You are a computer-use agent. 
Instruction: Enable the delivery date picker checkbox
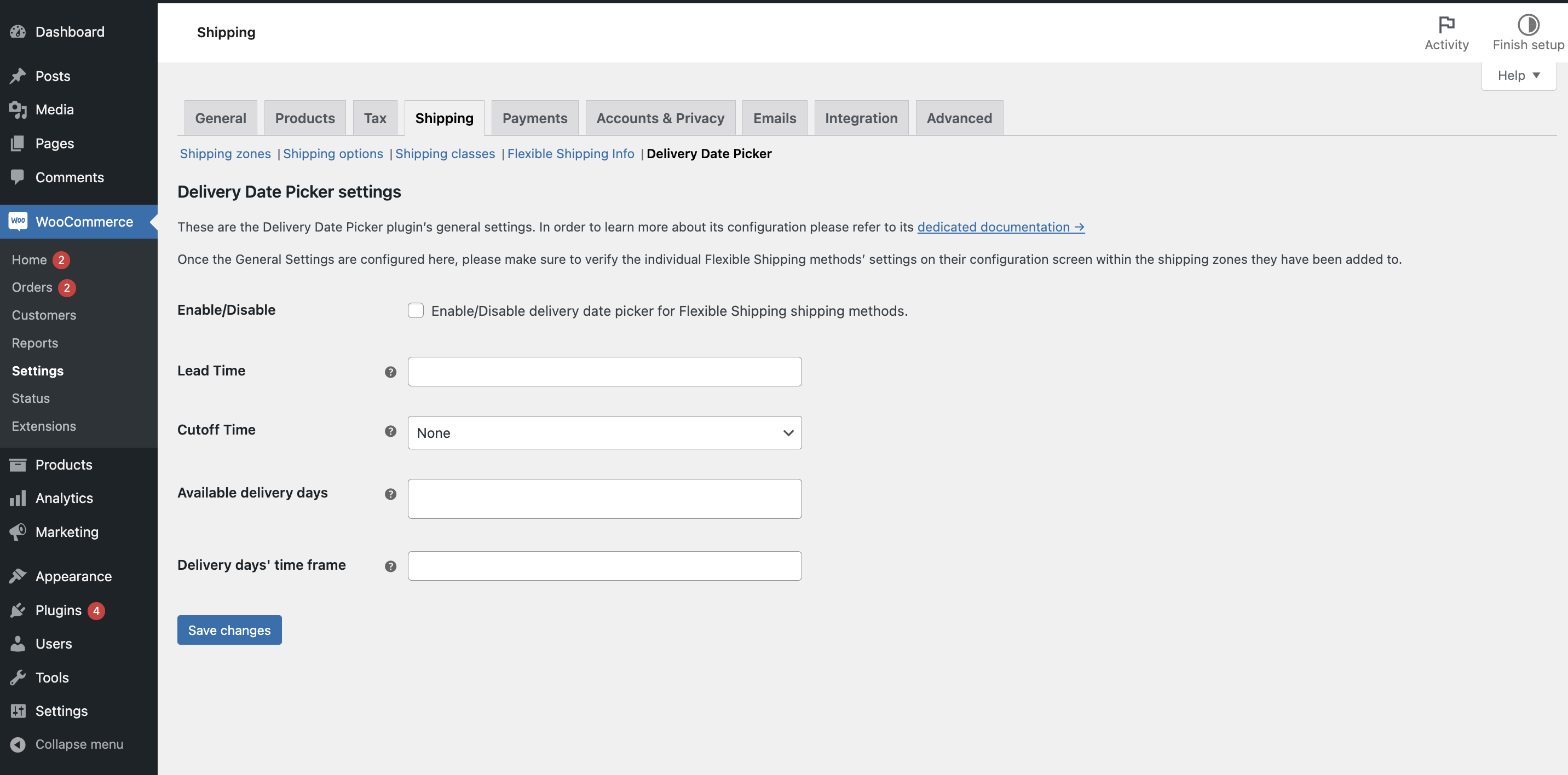pyautogui.click(x=415, y=310)
